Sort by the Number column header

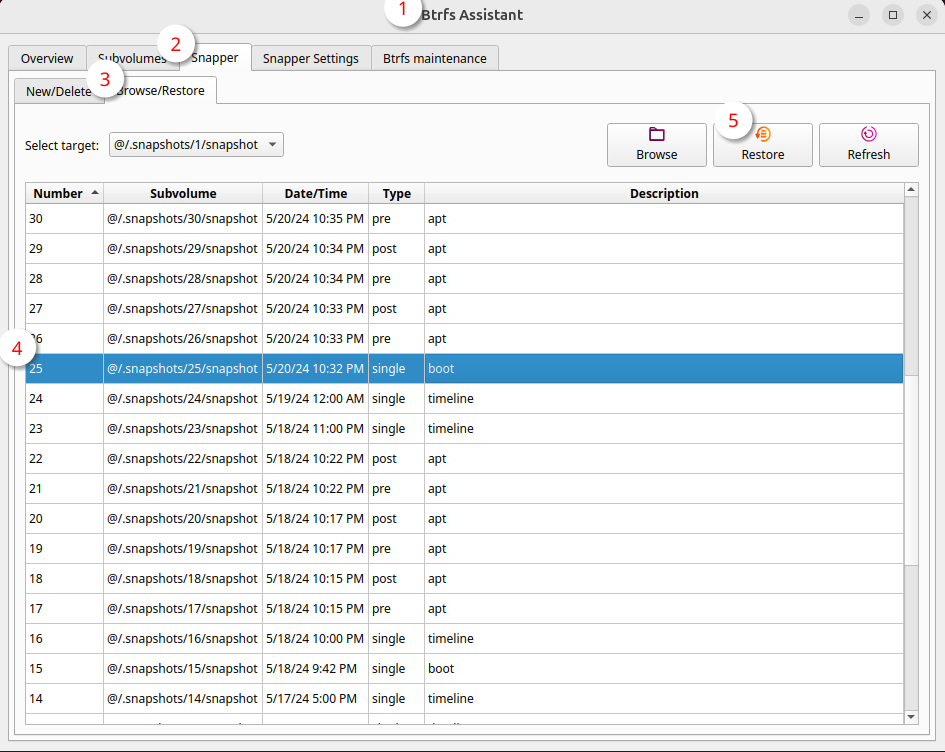point(65,193)
